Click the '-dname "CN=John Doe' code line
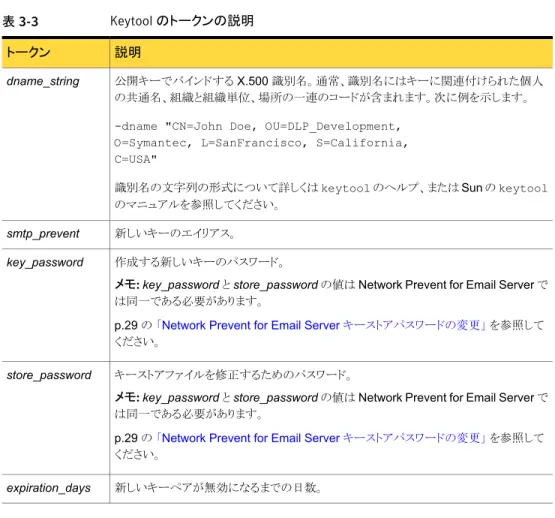This screenshot has width=555, height=518. 257,126
